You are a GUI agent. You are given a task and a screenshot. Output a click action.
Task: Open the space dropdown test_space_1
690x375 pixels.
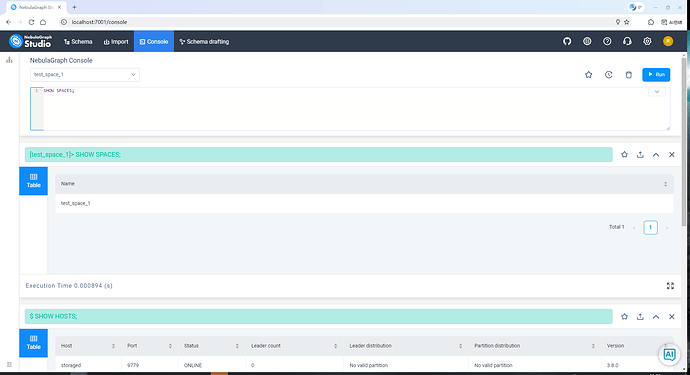click(84, 74)
